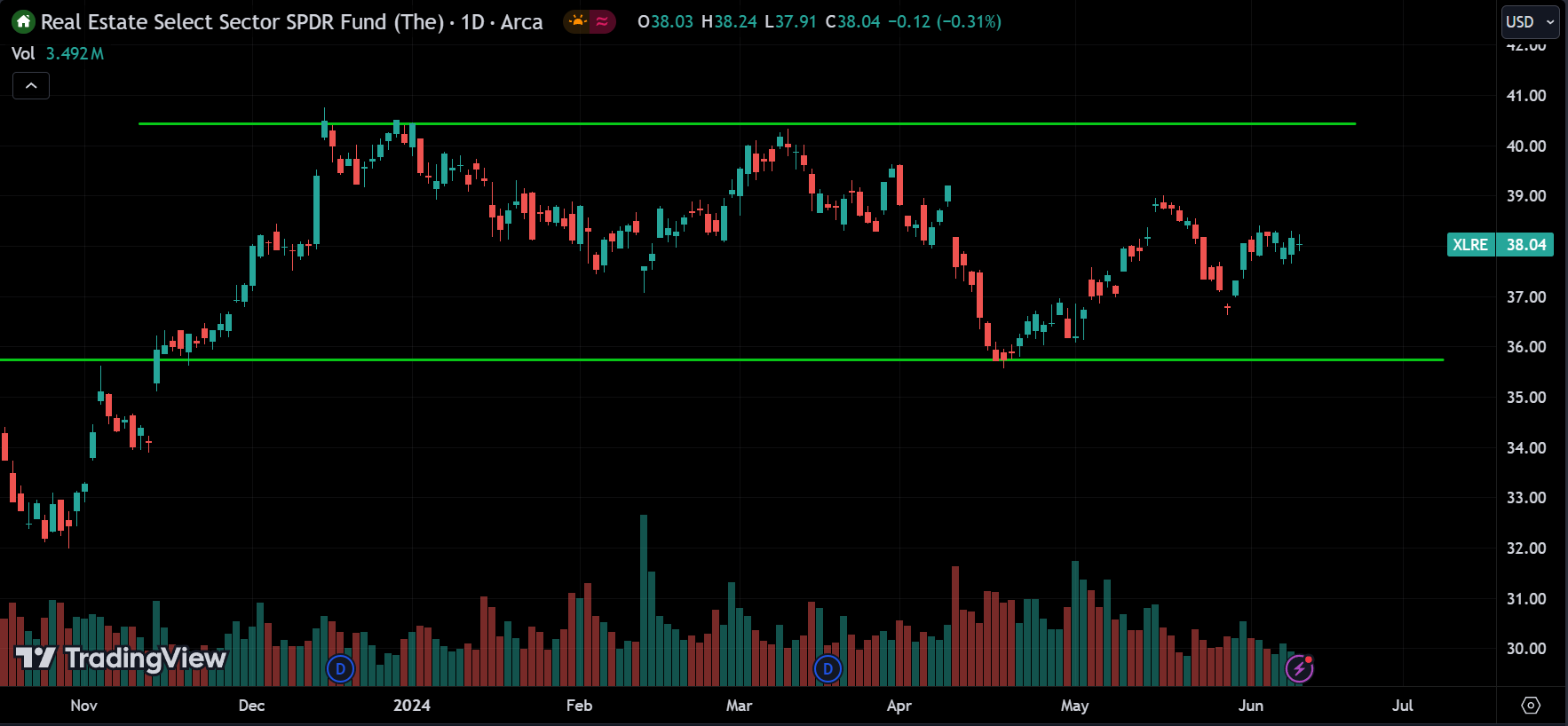1568x726 pixels.
Task: Click the close price value C38.04
Action: (x=852, y=21)
